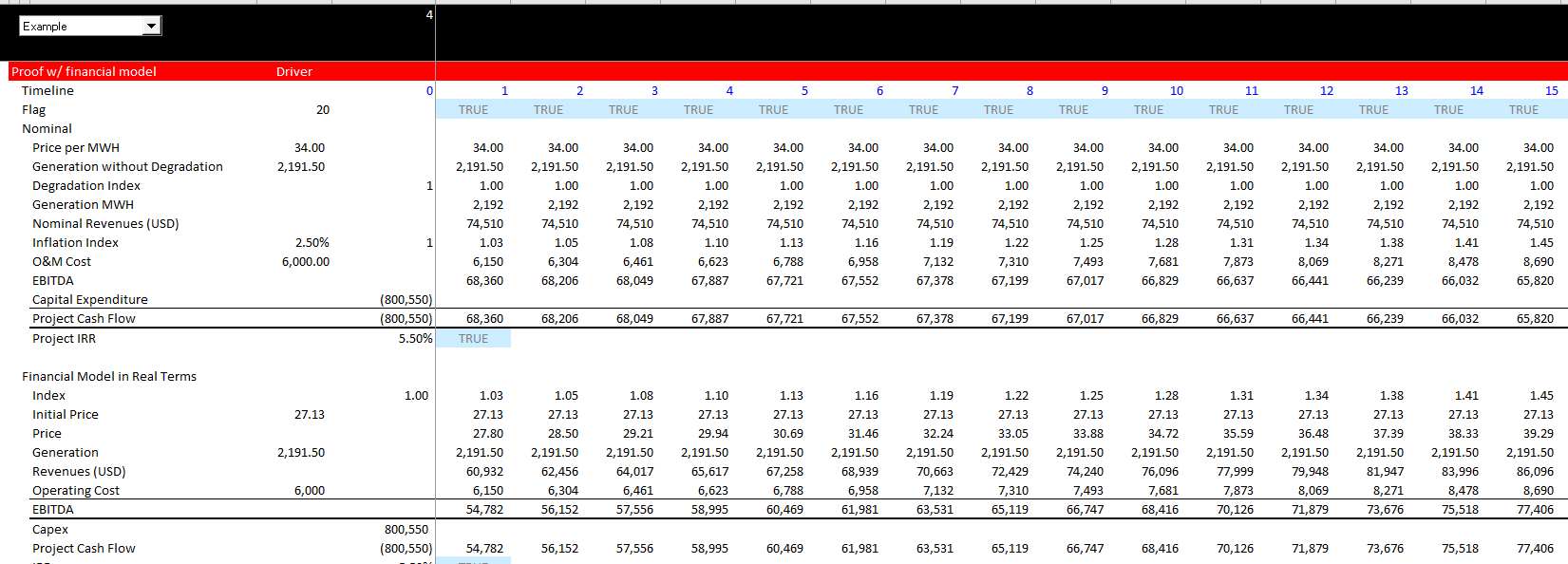This screenshot has width=1568, height=564.
Task: Click the Initial Price driver value 27.13
Action: click(x=310, y=415)
